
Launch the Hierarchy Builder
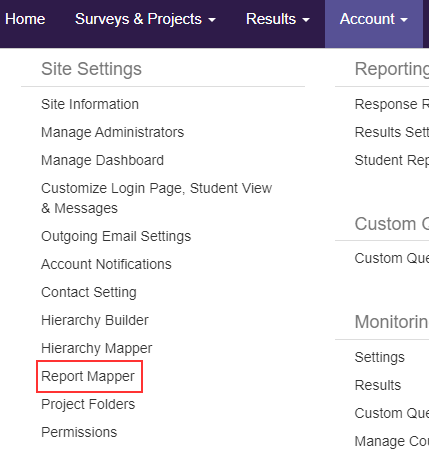click(95, 320)
